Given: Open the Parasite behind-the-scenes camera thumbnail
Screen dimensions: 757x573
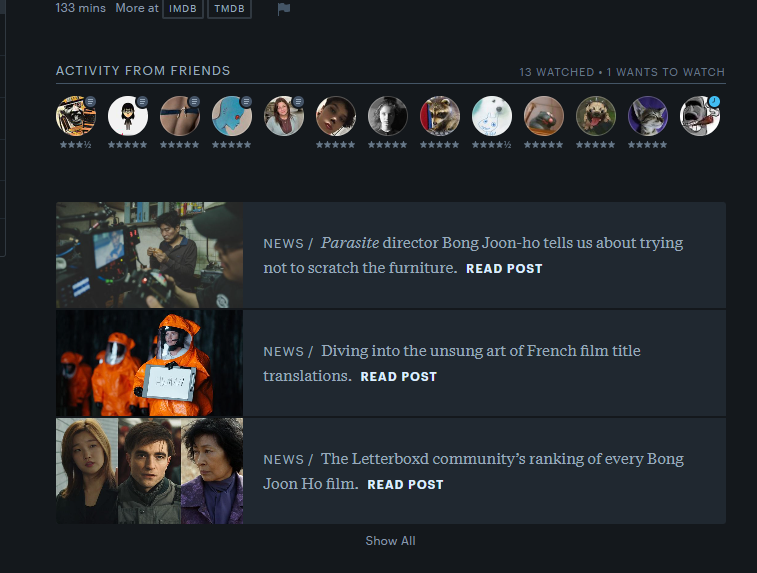Looking at the screenshot, I should [x=150, y=255].
